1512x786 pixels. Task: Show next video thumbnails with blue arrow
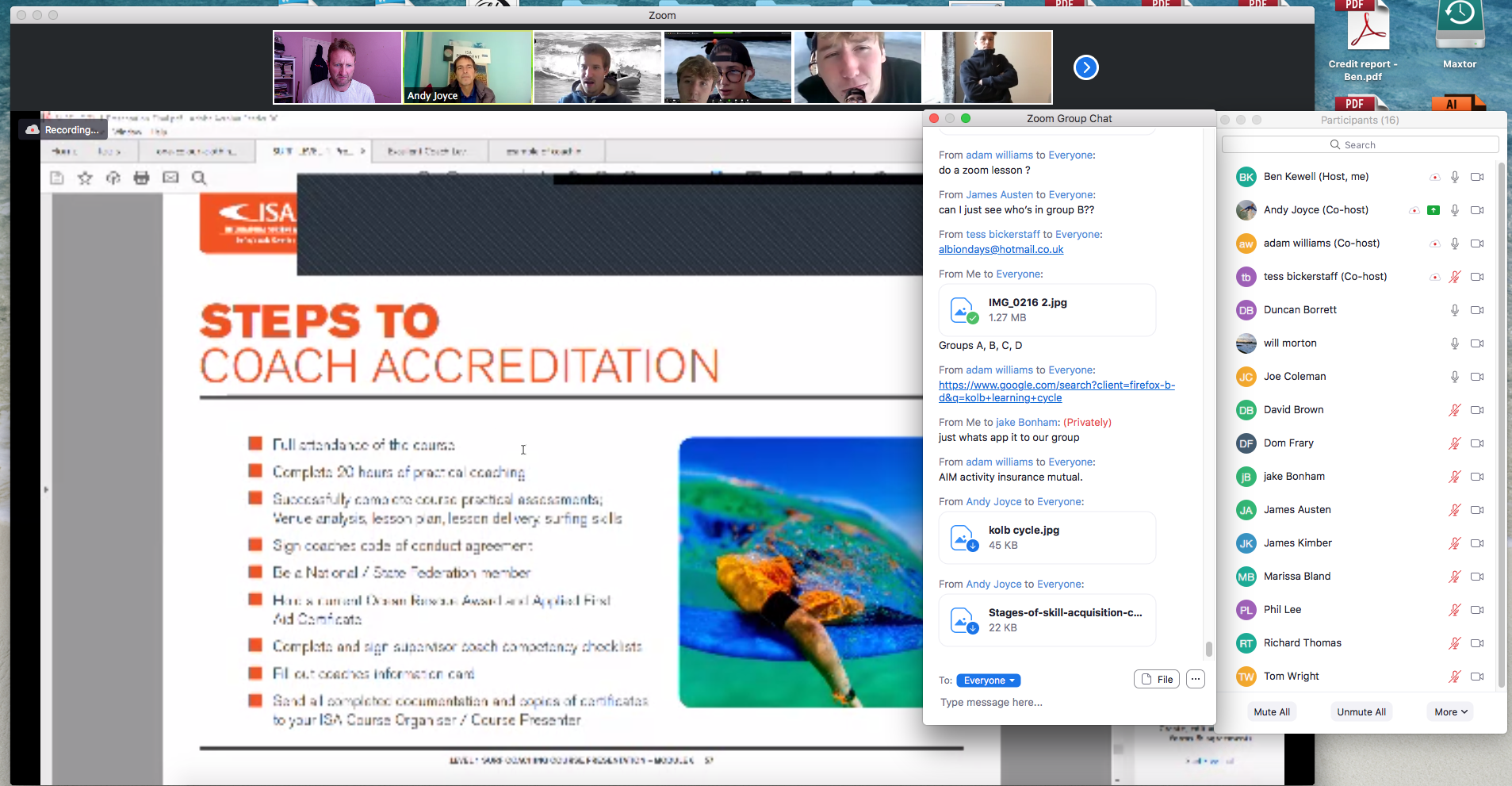[1085, 68]
